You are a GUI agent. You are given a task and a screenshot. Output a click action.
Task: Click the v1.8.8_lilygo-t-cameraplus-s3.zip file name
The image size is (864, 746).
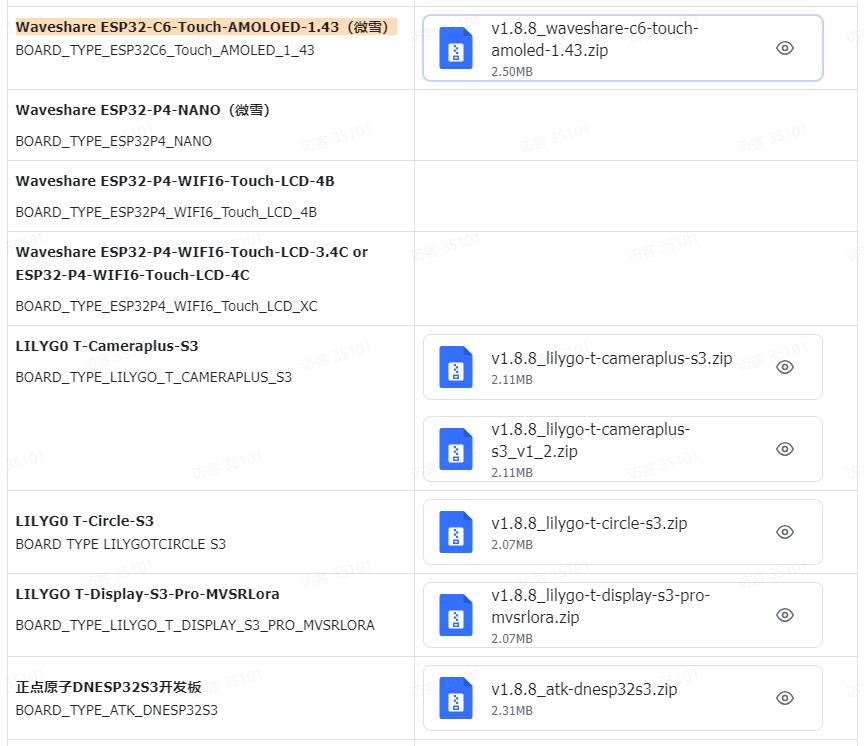pyautogui.click(x=611, y=358)
